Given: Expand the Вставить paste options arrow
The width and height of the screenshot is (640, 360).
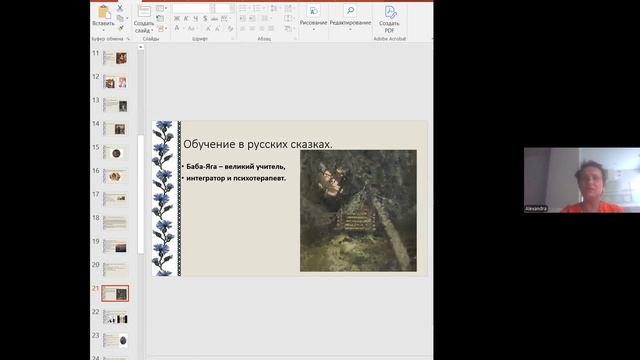Looking at the screenshot, I should tap(103, 30).
